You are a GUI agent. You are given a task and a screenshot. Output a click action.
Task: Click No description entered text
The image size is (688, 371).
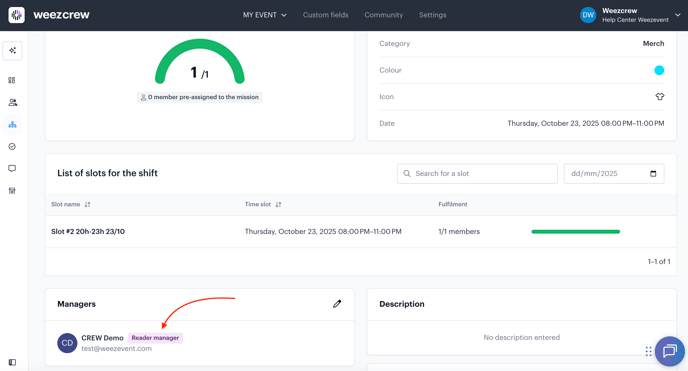click(x=522, y=337)
